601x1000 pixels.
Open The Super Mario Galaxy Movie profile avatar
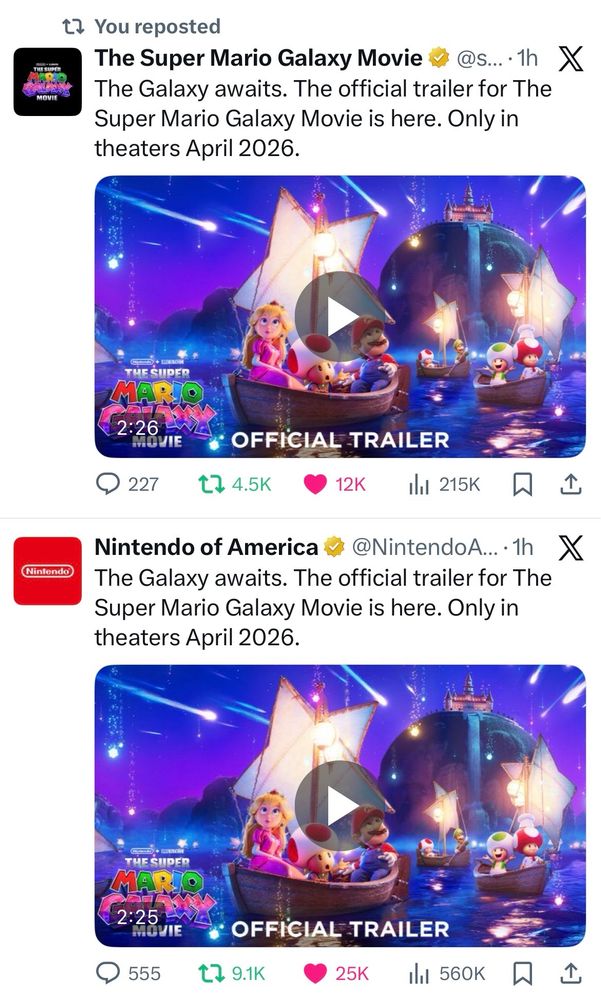coord(48,82)
